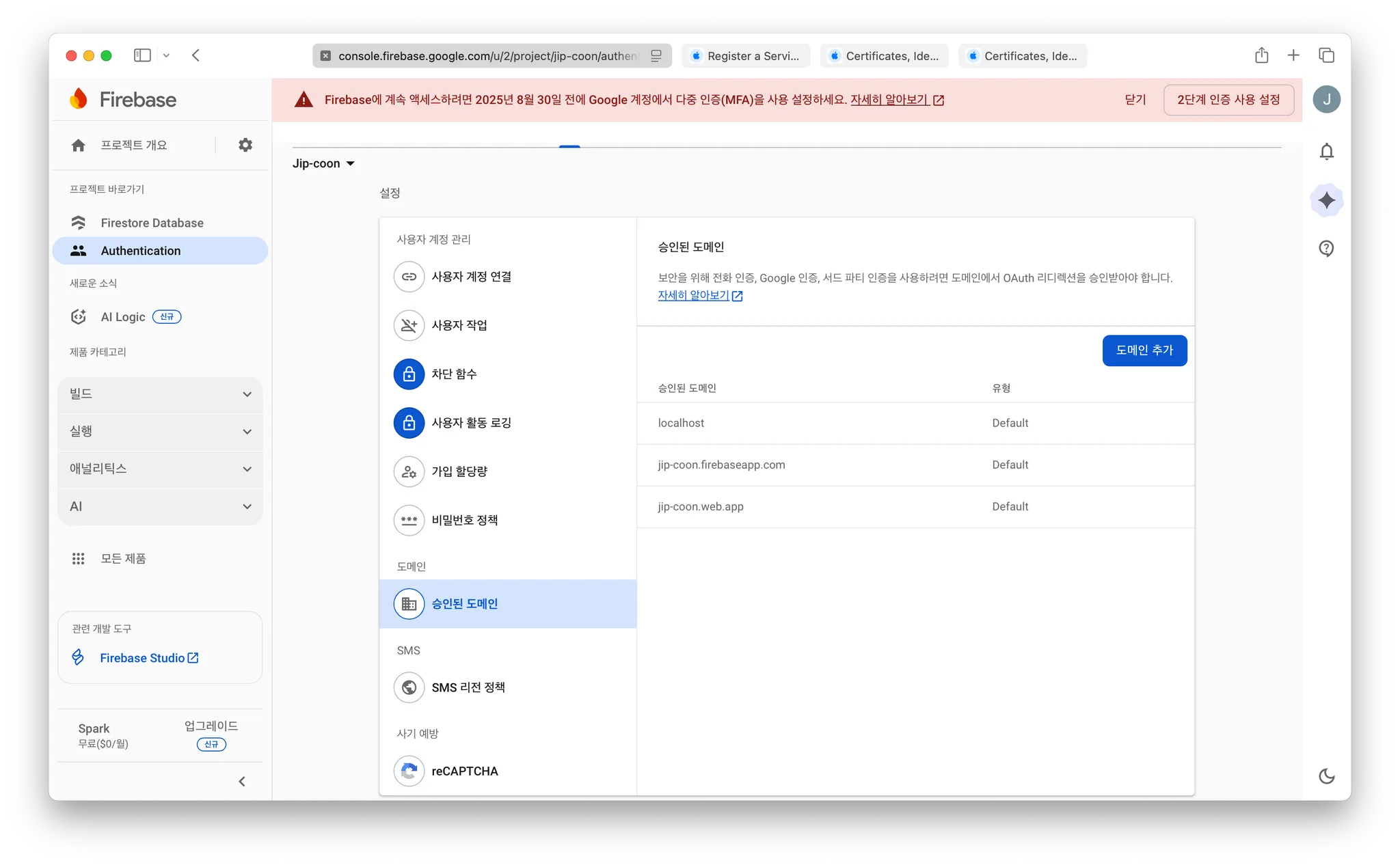The width and height of the screenshot is (1400, 865).
Task: Open the Jip-coon project dropdown
Action: coord(323,163)
